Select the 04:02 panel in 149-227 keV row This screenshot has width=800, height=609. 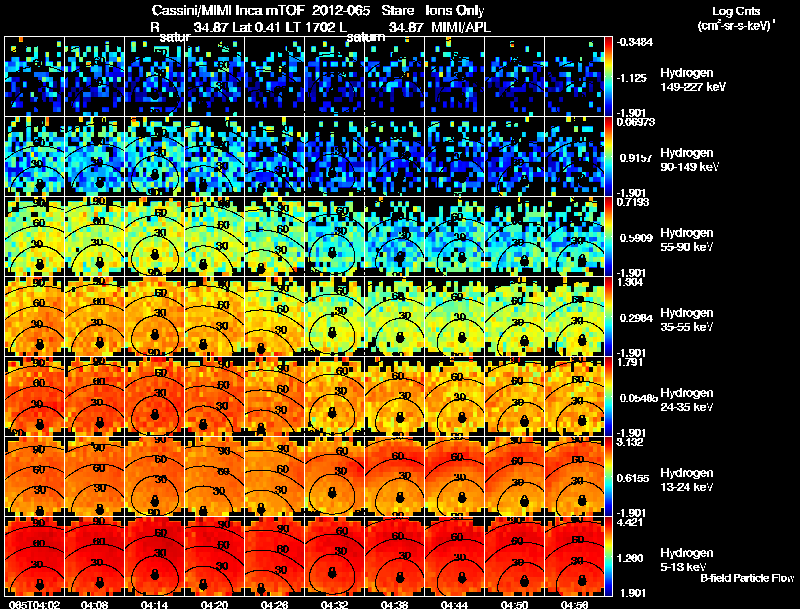pyautogui.click(x=35, y=77)
